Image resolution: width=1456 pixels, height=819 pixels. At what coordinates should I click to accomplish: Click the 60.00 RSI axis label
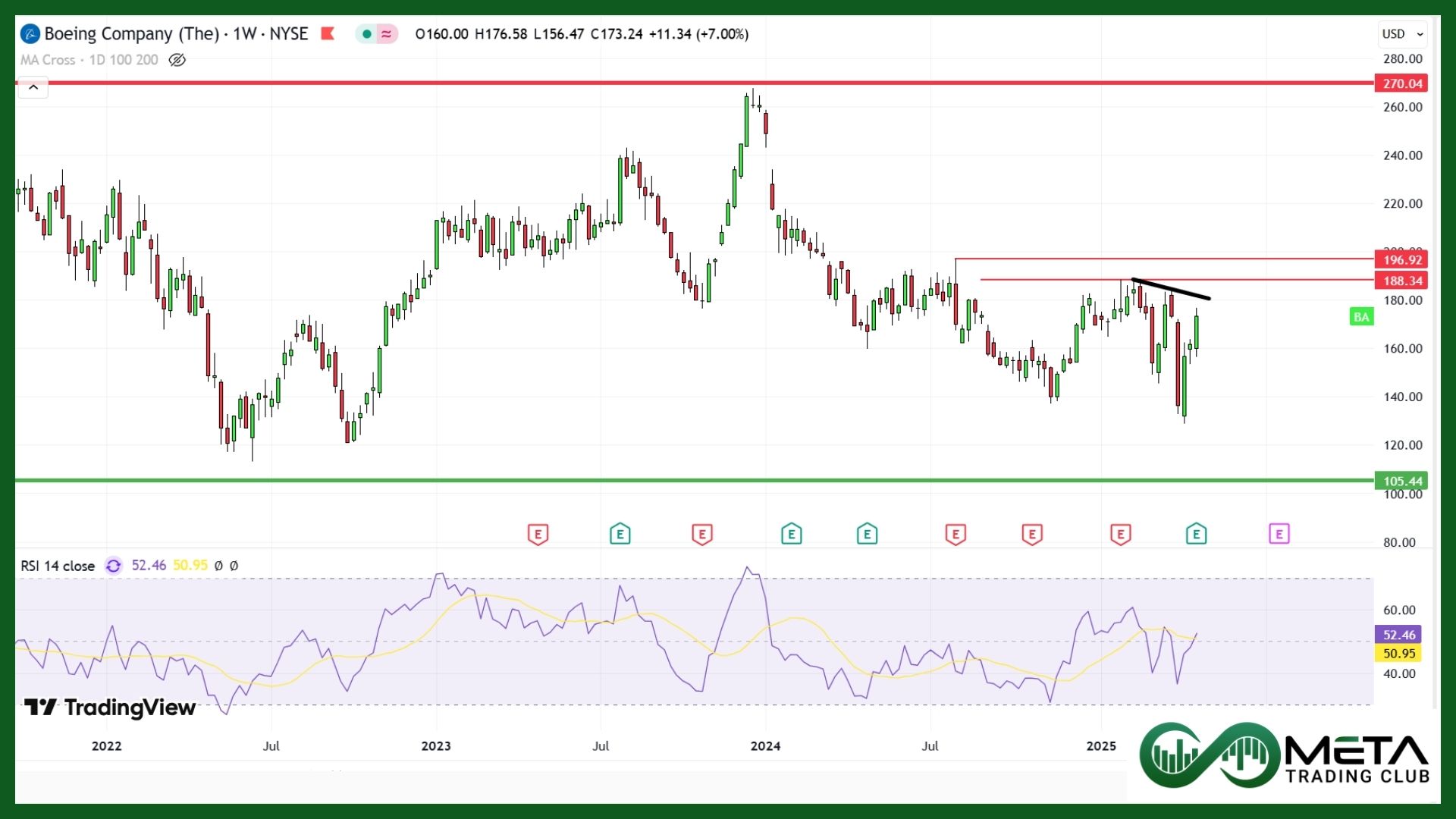(x=1399, y=610)
